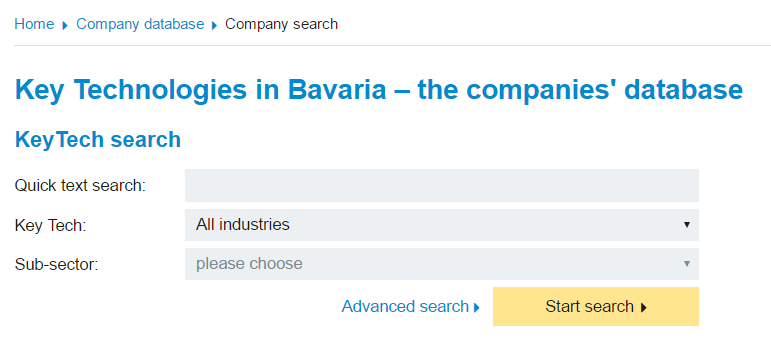Click the black arrow of Key Tech dropdown

click(x=687, y=225)
